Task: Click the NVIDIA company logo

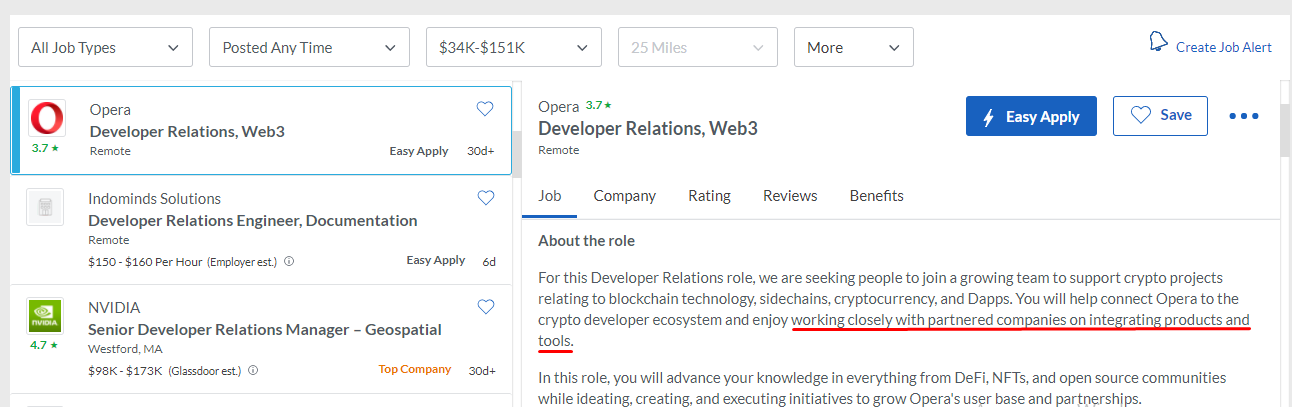Action: (45, 316)
